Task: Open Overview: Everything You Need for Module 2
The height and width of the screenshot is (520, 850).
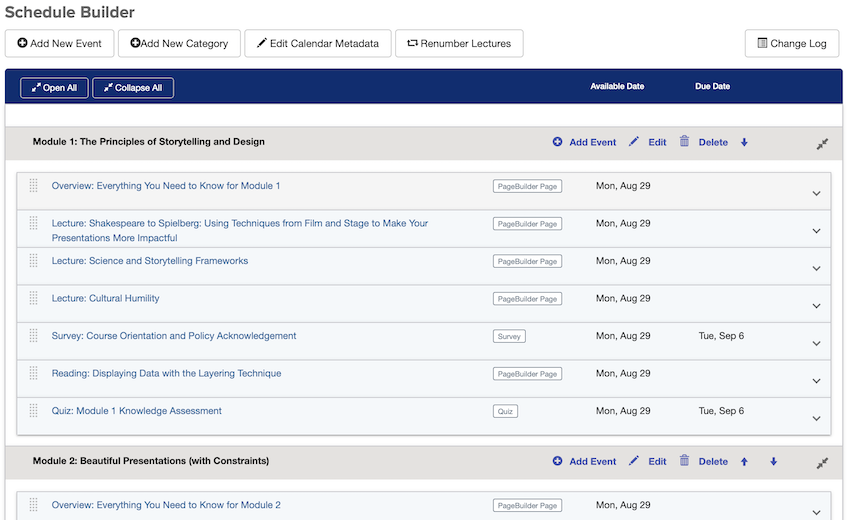Action: click(166, 505)
